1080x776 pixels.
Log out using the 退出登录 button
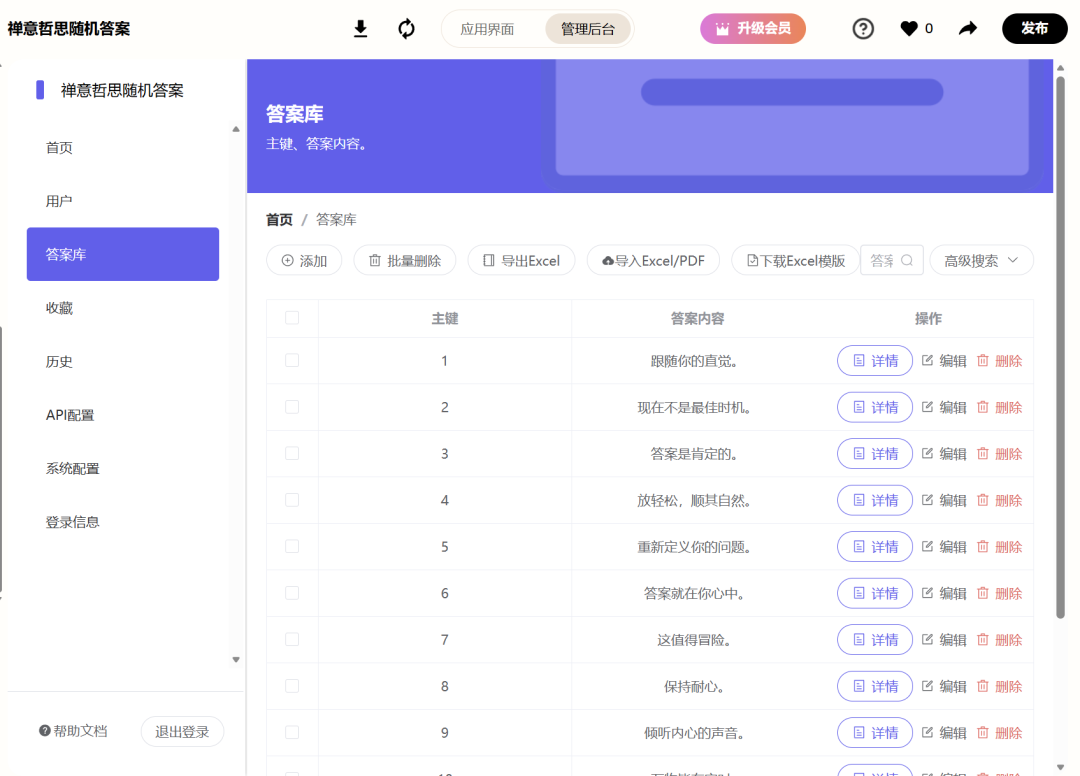coord(182,731)
